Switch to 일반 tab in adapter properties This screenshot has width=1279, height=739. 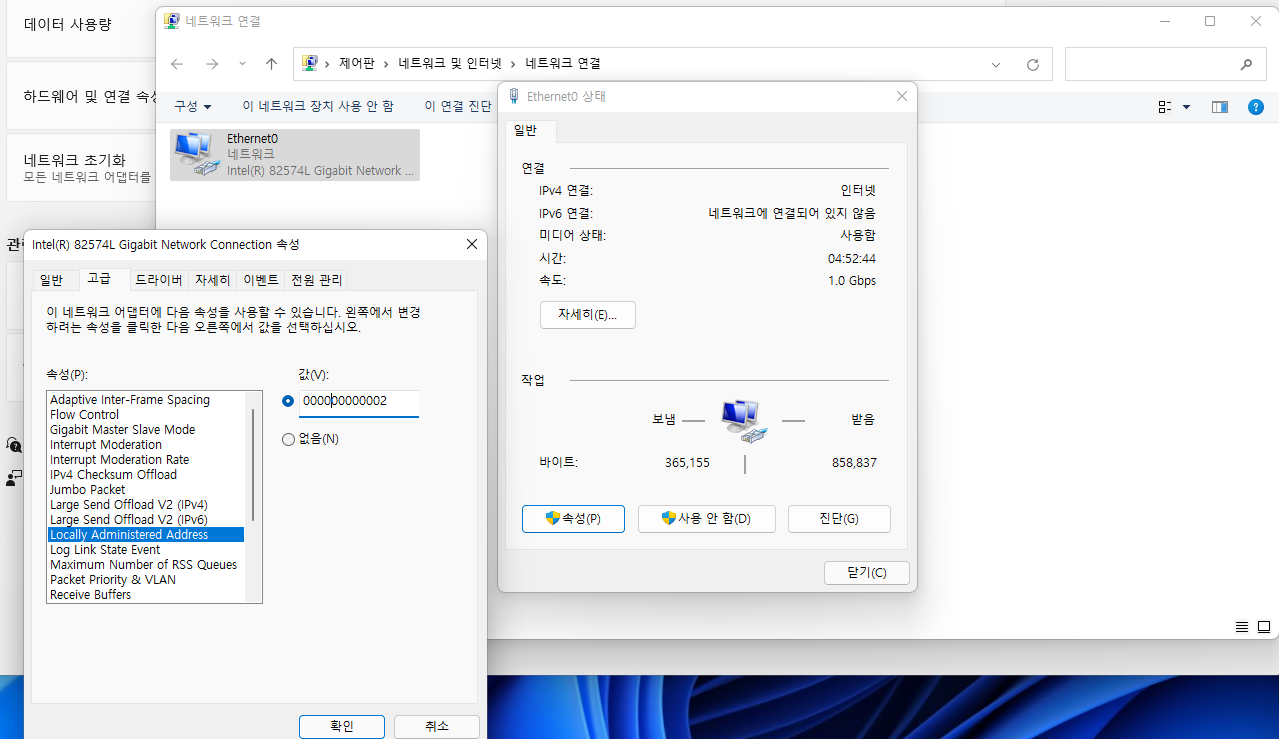51,280
